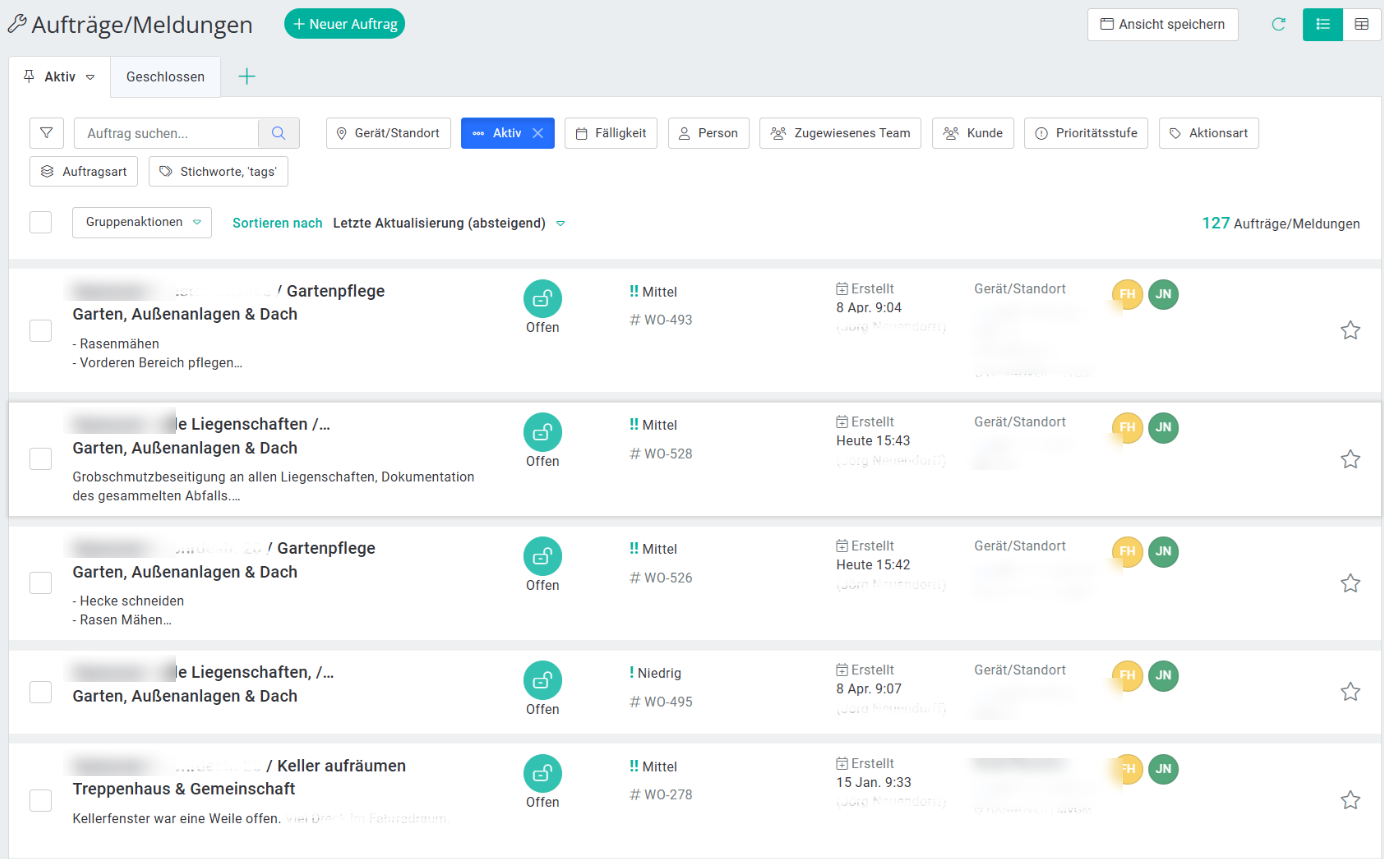Open the Gruppenaktionen dropdown
1384x859 pixels.
tap(142, 222)
